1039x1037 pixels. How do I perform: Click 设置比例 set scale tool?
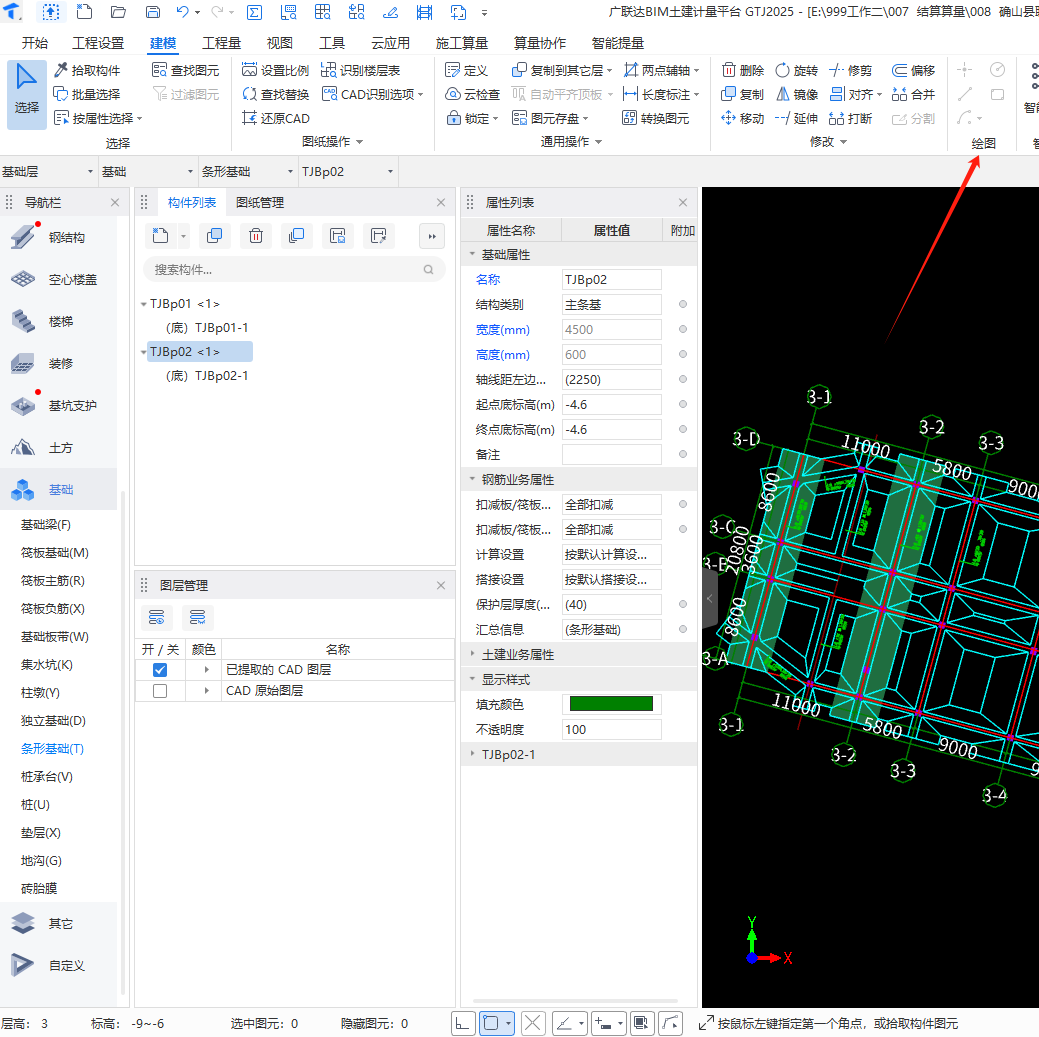click(276, 70)
